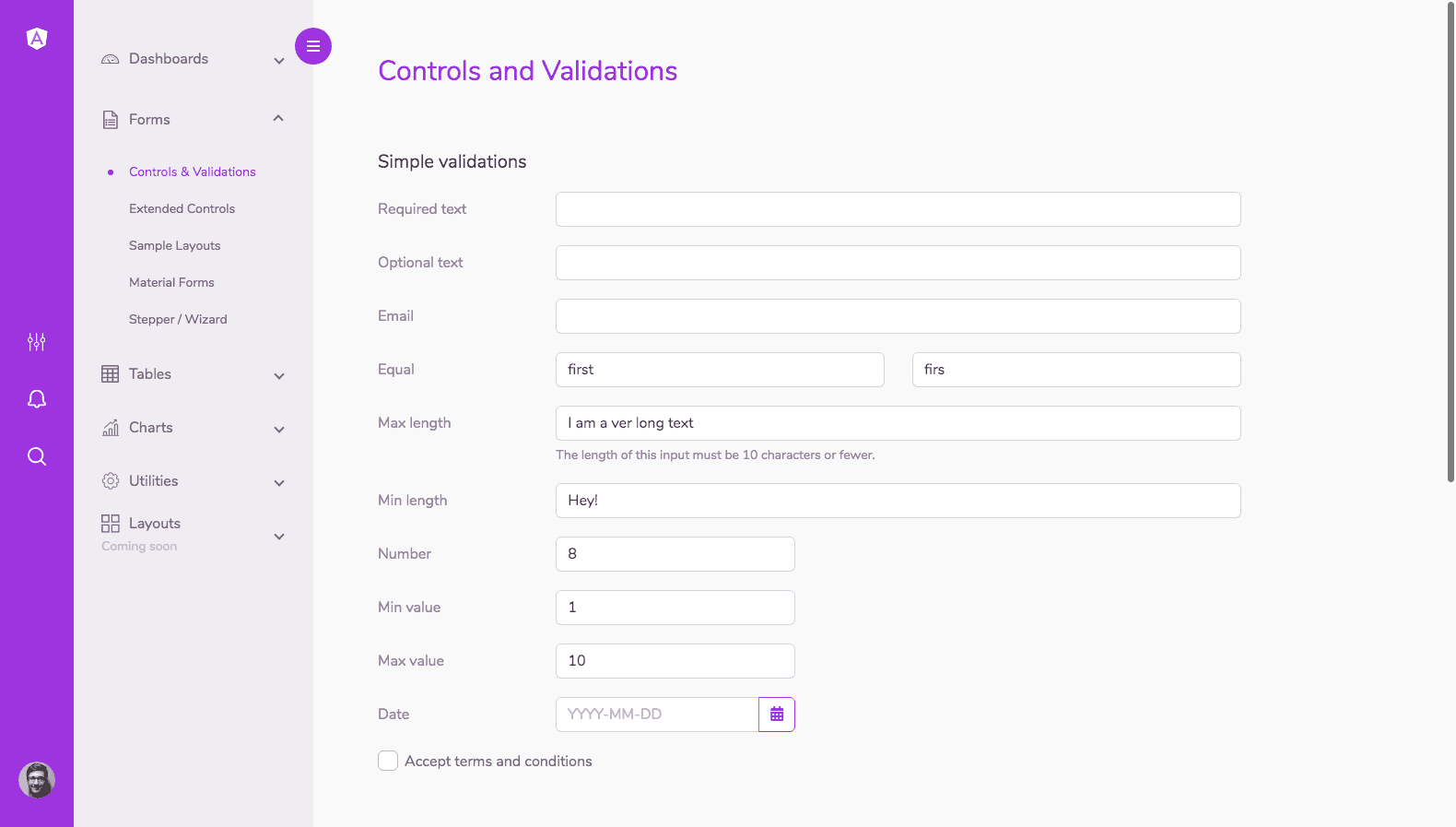Image resolution: width=1456 pixels, height=827 pixels.
Task: Click the Utilities gear icon
Action: 110,480
